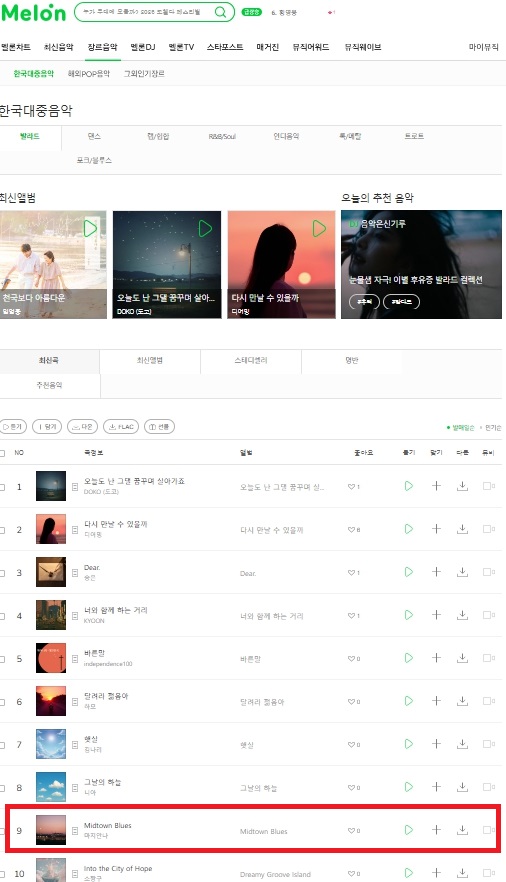Play the DOKO album from latest albums
506x882 pixels.
[x=205, y=228]
